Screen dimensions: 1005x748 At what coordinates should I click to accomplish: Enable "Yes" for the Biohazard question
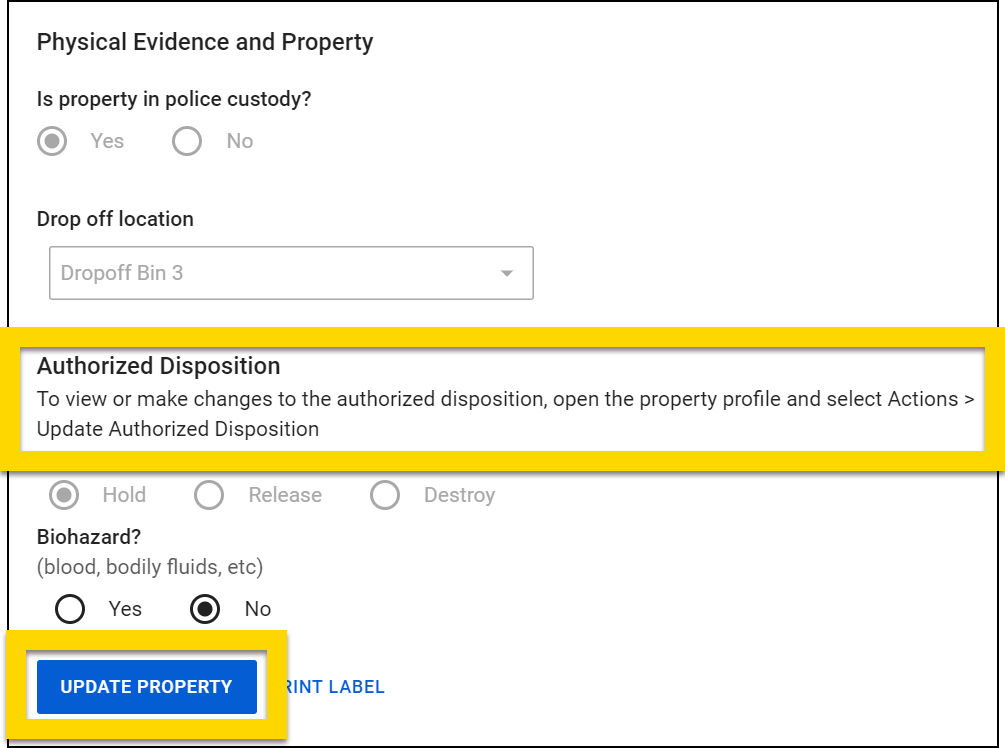(70, 609)
